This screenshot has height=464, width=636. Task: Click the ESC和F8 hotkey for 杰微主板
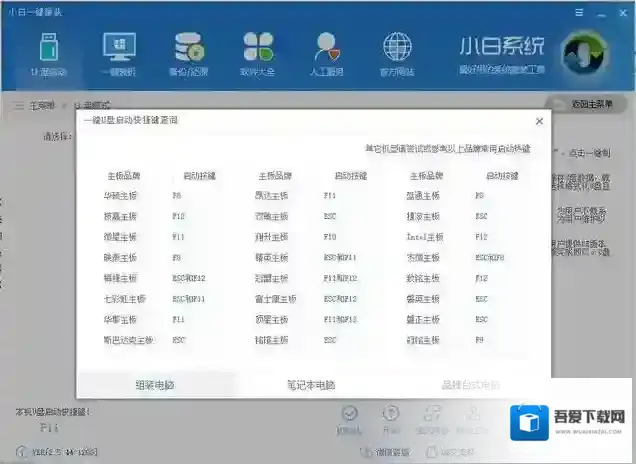coord(490,258)
